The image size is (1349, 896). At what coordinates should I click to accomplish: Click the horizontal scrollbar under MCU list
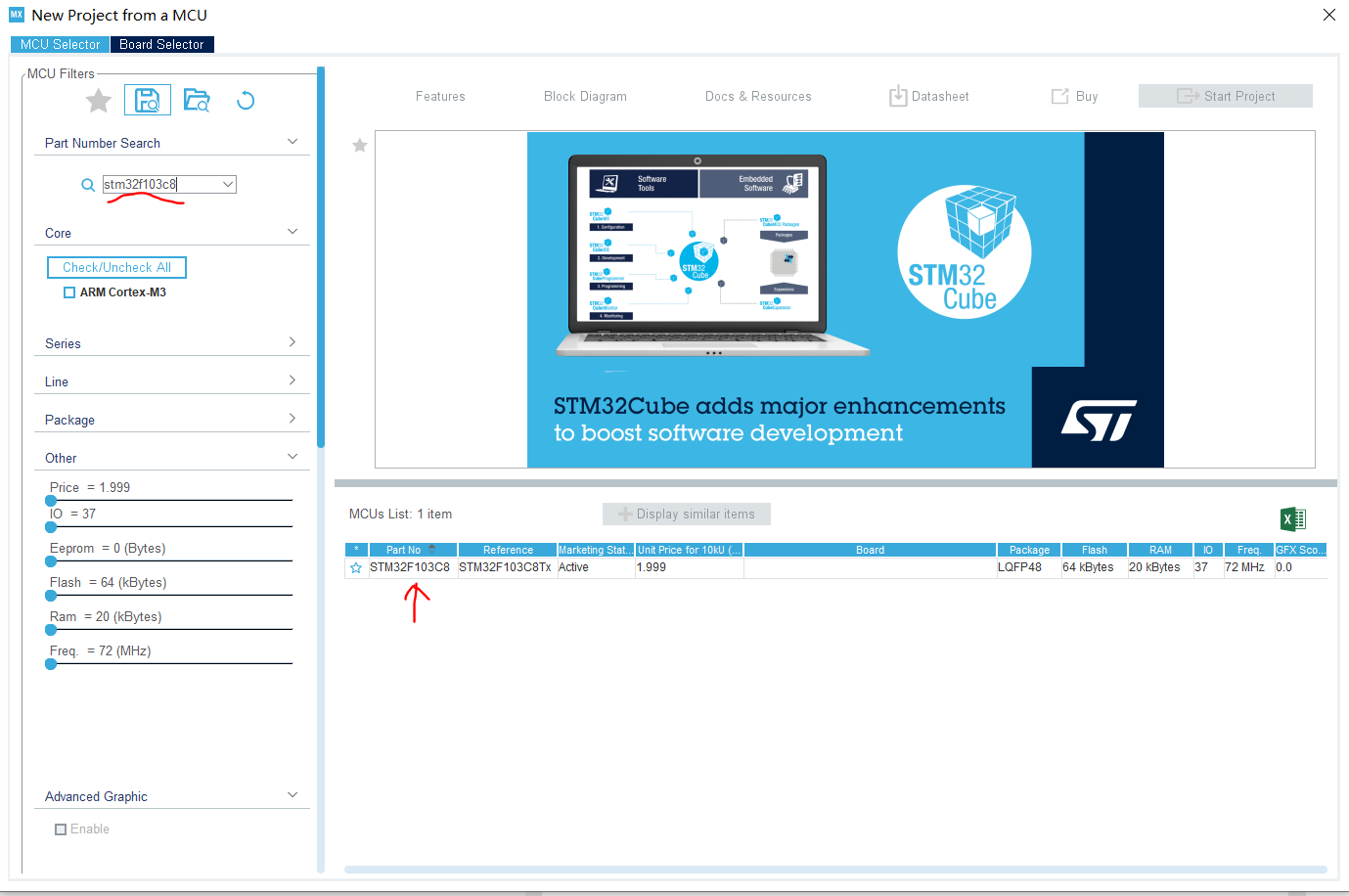point(835,870)
